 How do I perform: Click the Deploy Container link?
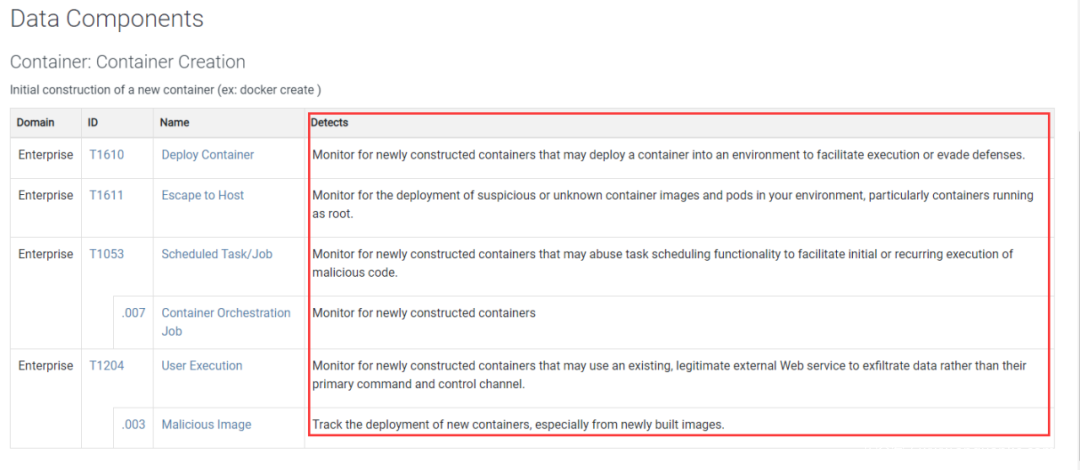[207, 155]
